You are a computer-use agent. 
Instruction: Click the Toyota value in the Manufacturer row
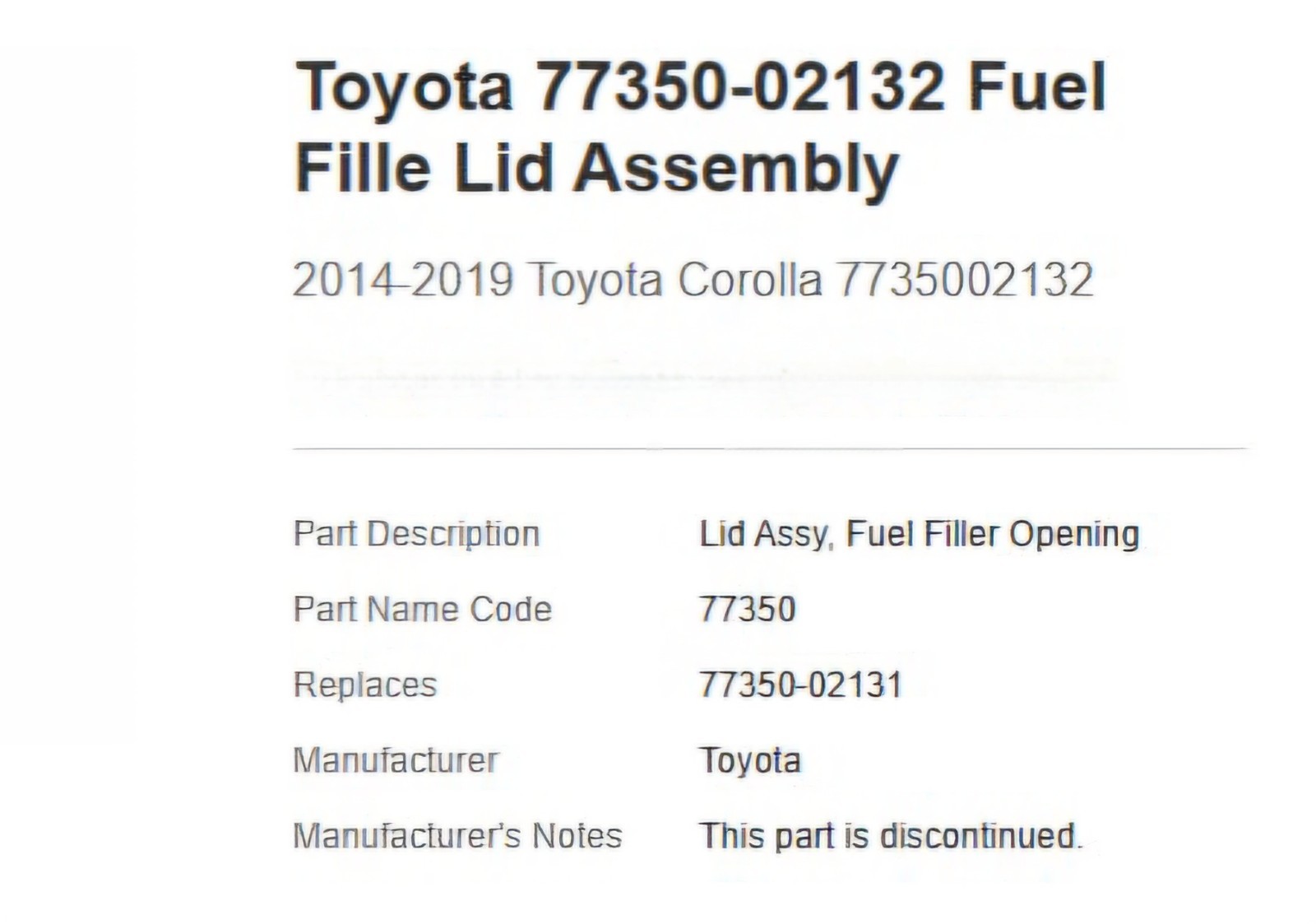coord(750,761)
